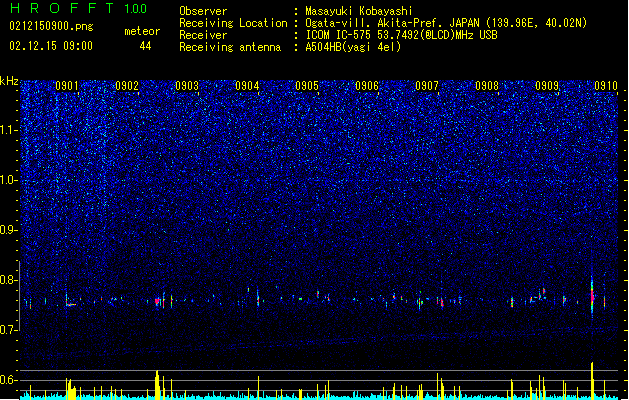Click the Observer label
Screen dimensions: 629x400
click(203, 11)
